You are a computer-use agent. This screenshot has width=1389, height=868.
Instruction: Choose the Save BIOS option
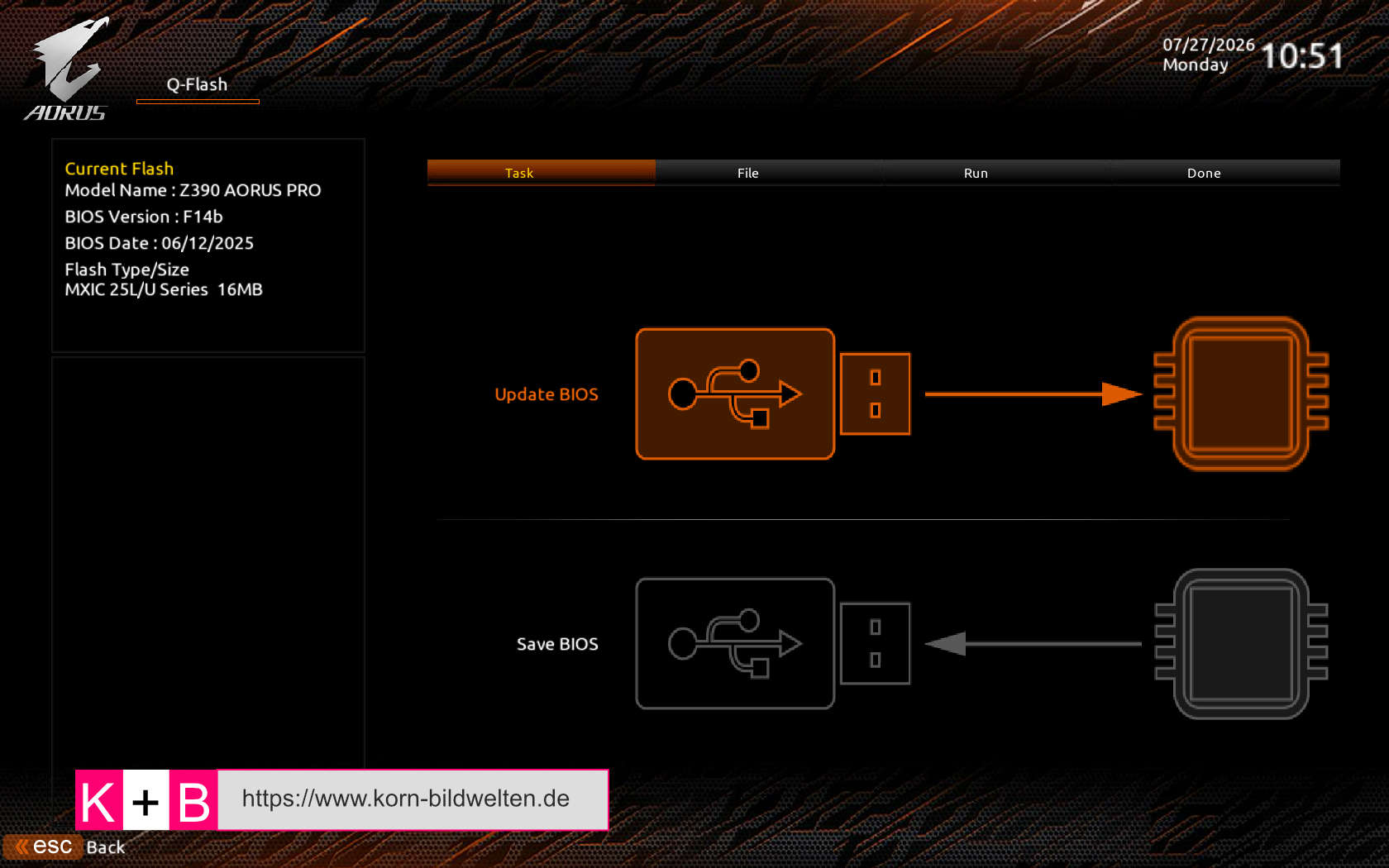(557, 644)
